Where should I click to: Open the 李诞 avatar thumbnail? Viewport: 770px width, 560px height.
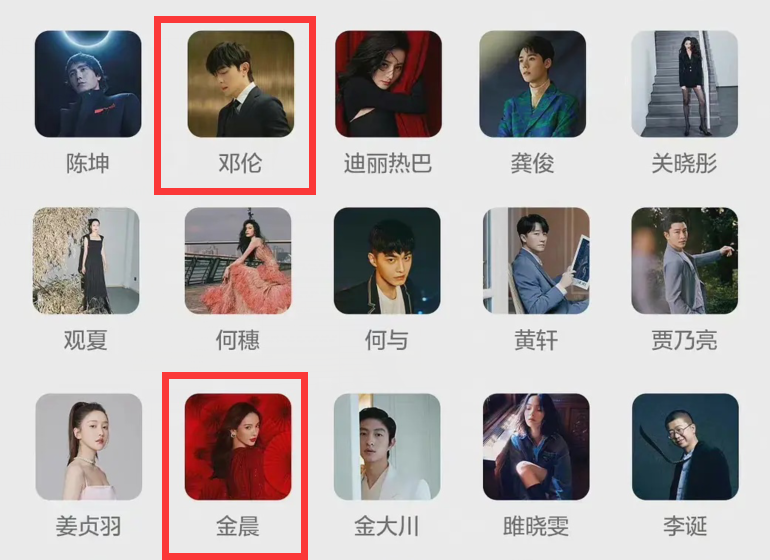(x=686, y=447)
